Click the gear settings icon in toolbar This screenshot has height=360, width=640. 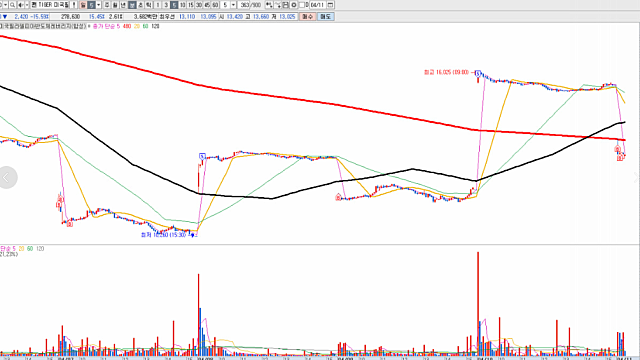[293, 5]
